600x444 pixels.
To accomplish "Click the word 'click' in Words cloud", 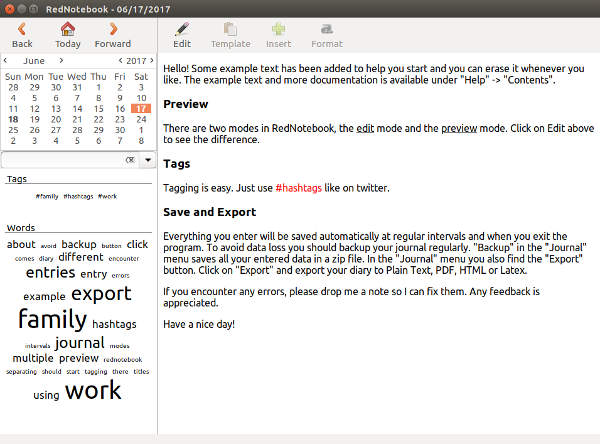I will (137, 244).
